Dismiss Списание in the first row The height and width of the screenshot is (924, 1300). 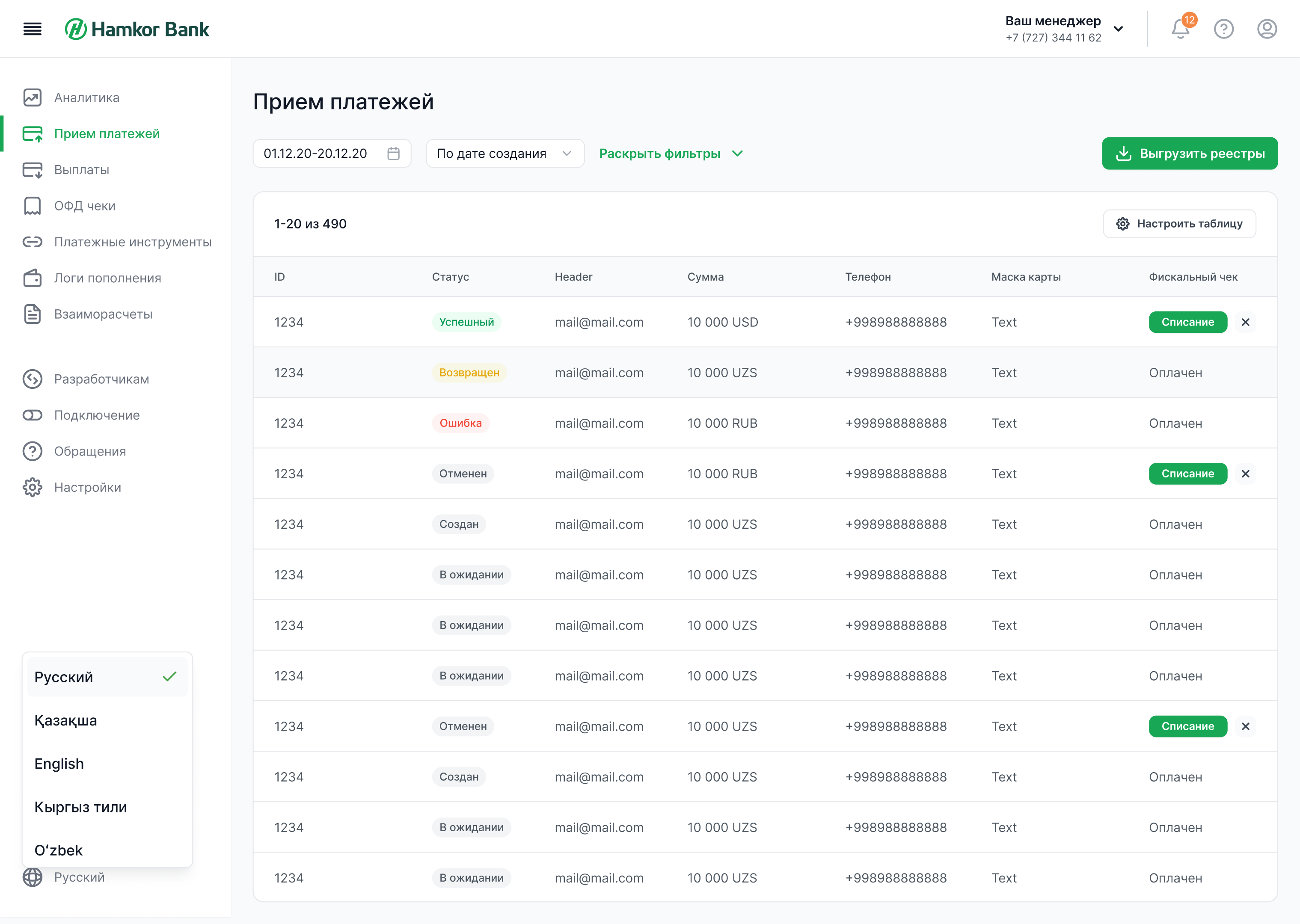1245,322
